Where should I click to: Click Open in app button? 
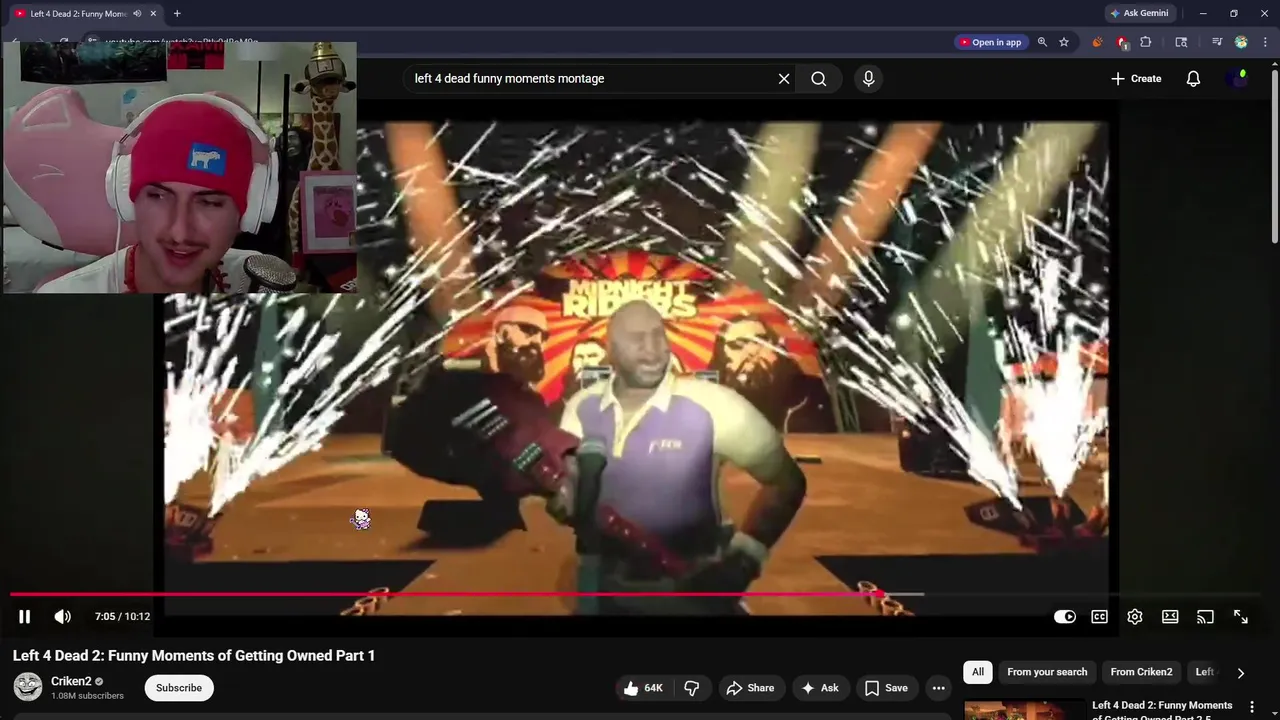991,42
